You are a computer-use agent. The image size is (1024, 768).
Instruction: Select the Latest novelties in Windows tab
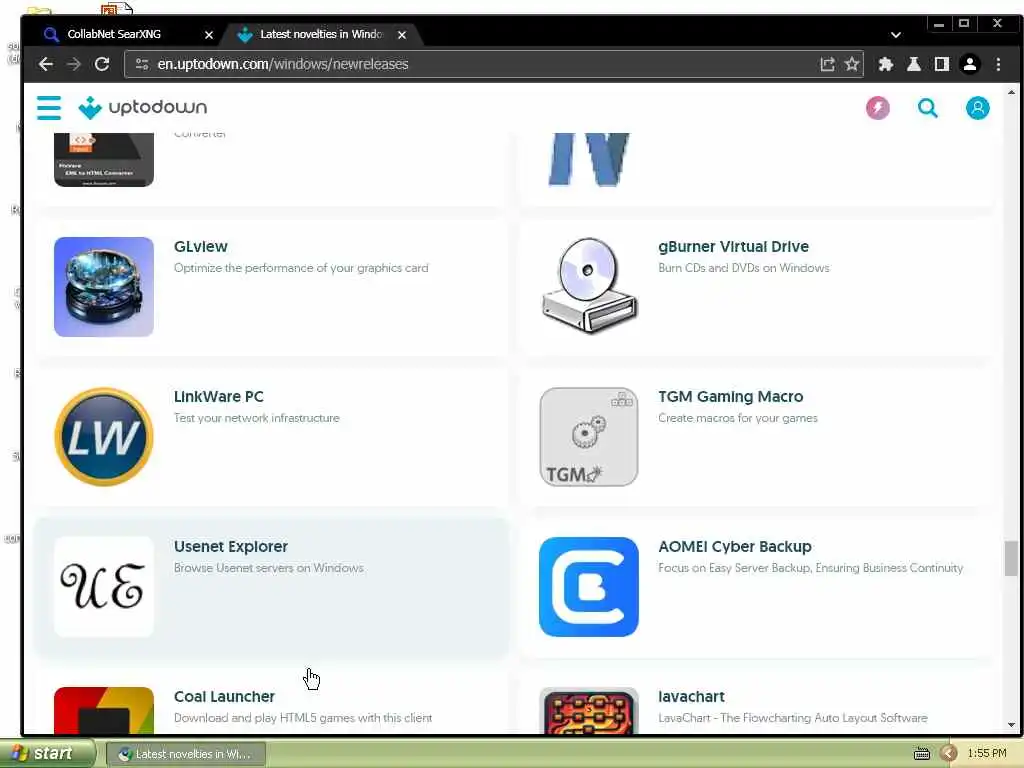(320, 34)
